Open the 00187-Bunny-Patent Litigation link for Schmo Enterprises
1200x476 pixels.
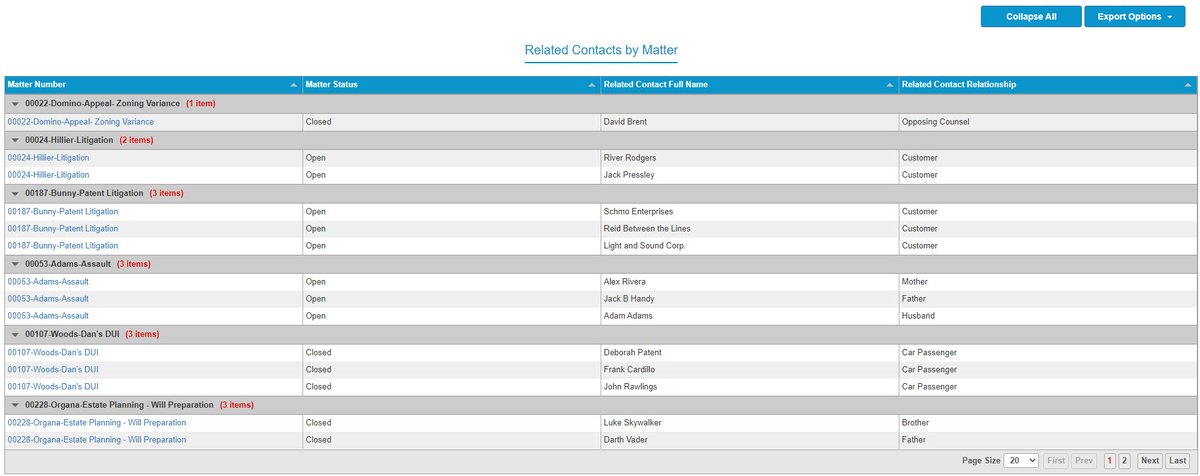pyautogui.click(x=63, y=211)
